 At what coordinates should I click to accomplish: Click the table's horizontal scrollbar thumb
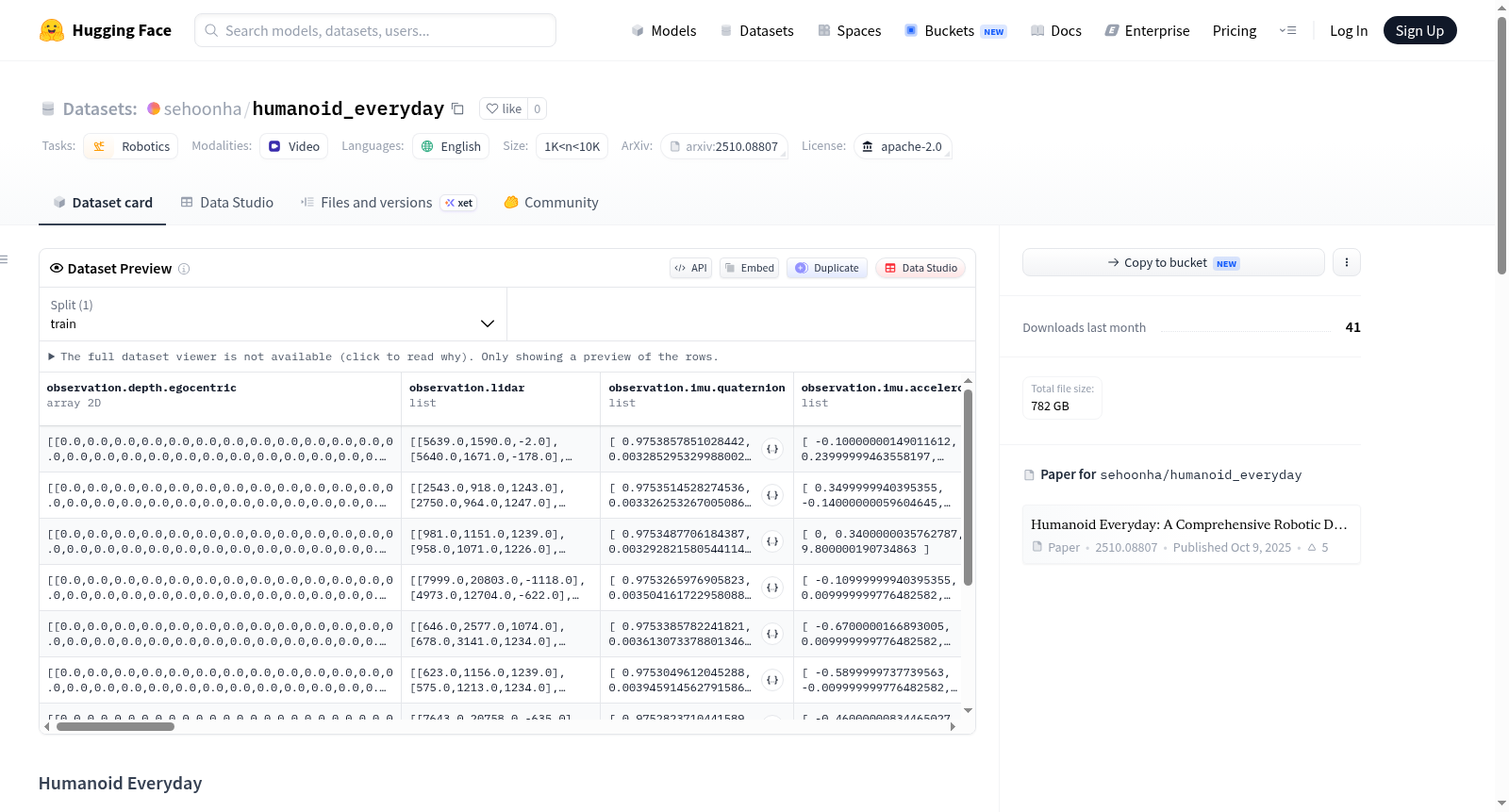[115, 726]
